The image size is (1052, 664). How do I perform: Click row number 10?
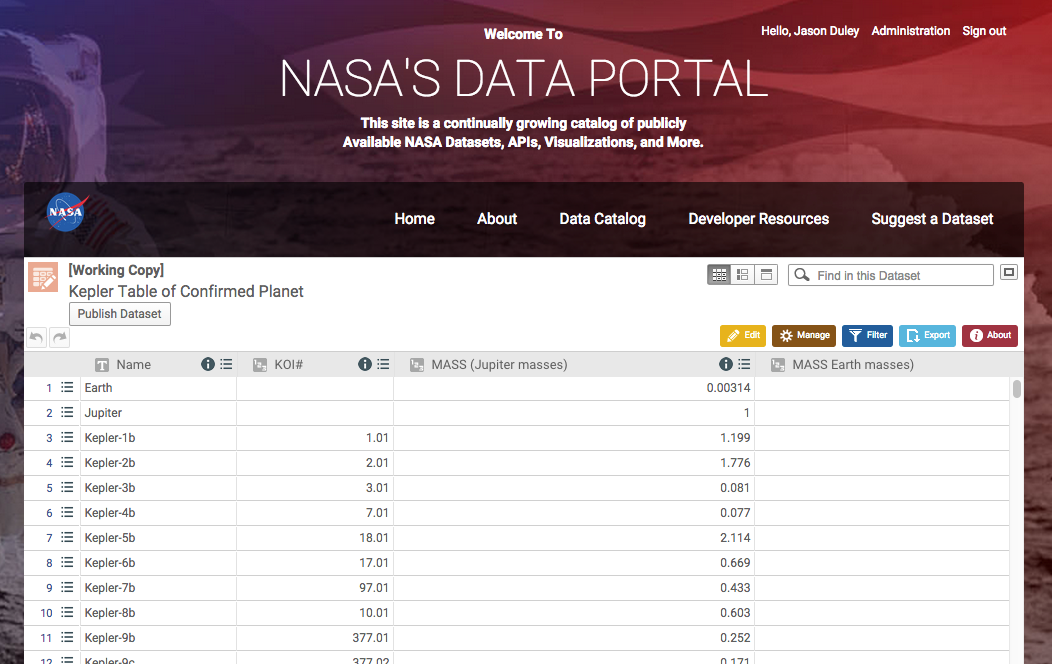46,613
